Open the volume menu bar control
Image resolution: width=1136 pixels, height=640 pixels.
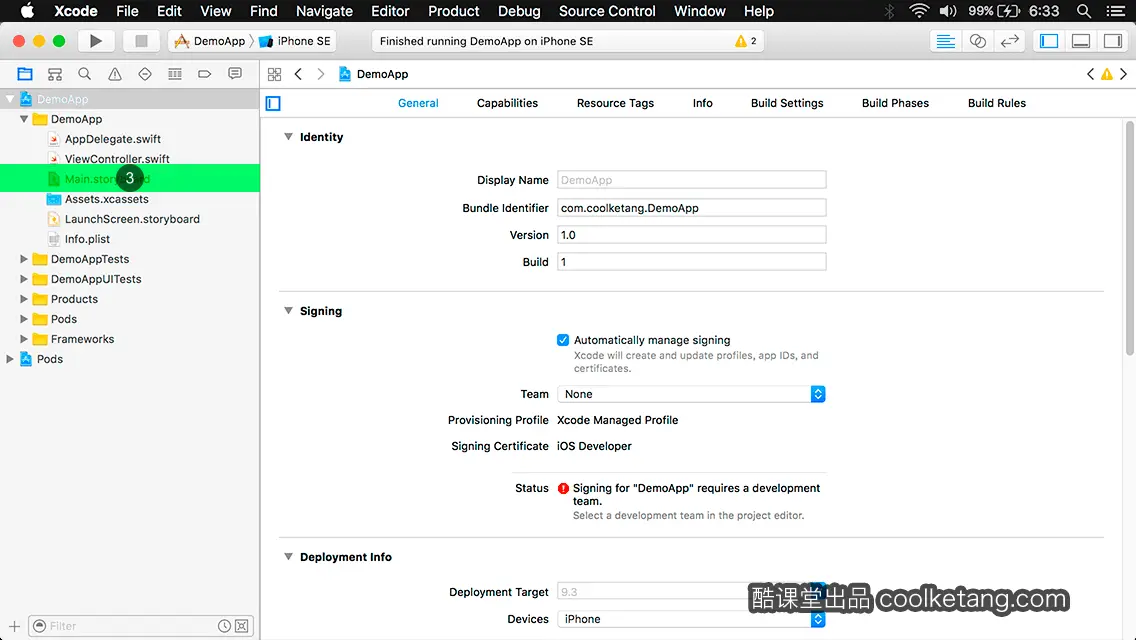point(948,11)
